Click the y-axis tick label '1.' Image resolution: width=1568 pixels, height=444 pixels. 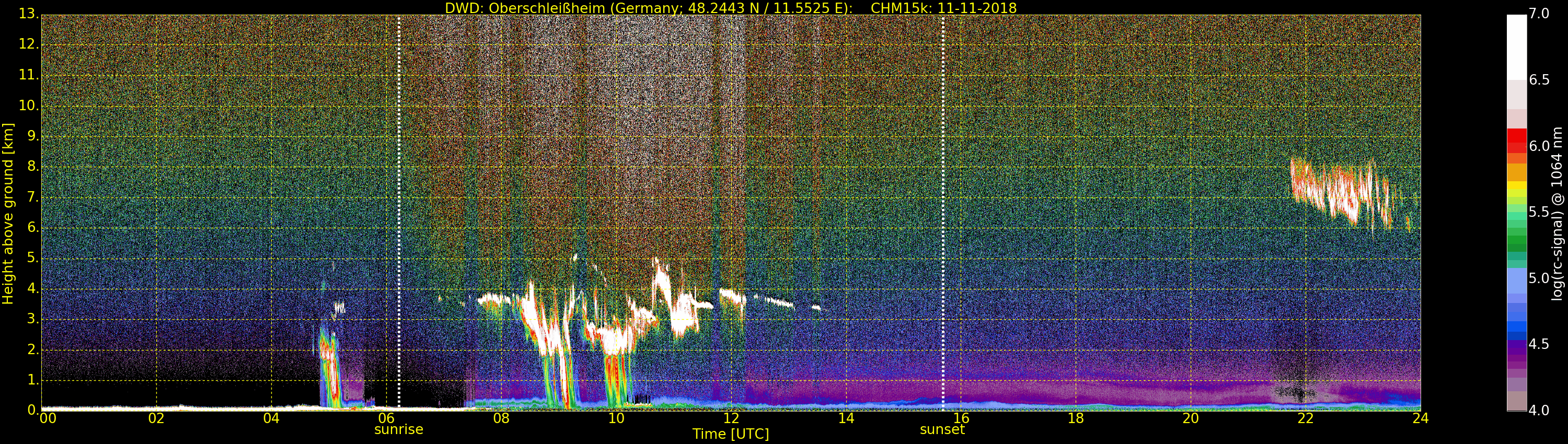coord(33,380)
